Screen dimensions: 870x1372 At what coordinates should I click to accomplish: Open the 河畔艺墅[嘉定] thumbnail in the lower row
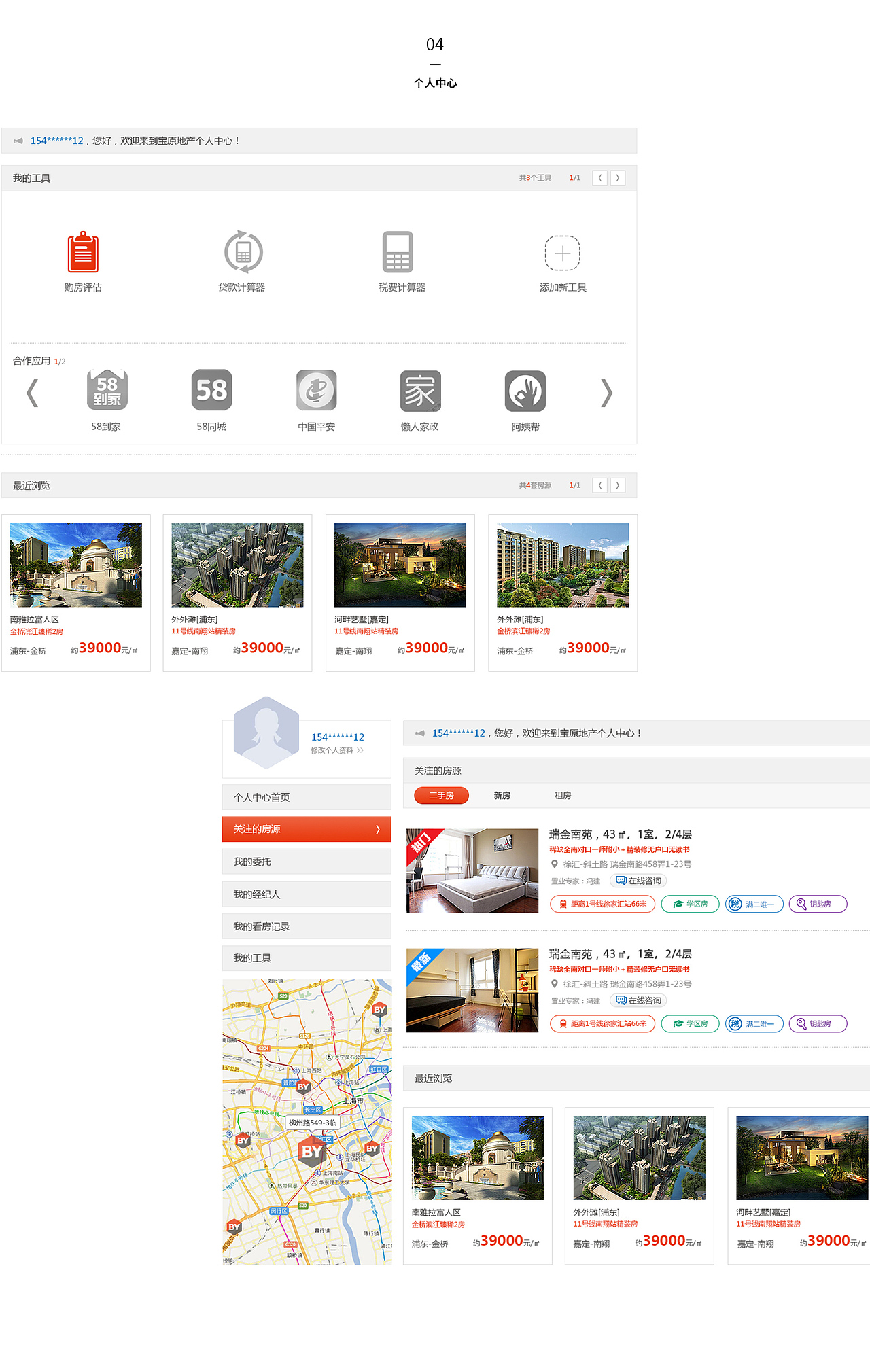point(802,1158)
